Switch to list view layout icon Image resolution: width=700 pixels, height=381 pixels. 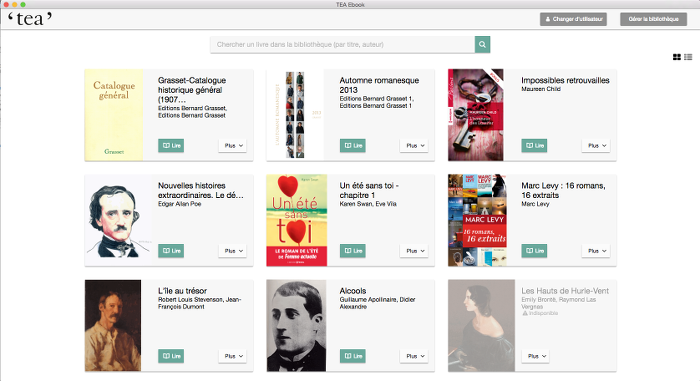click(x=688, y=57)
